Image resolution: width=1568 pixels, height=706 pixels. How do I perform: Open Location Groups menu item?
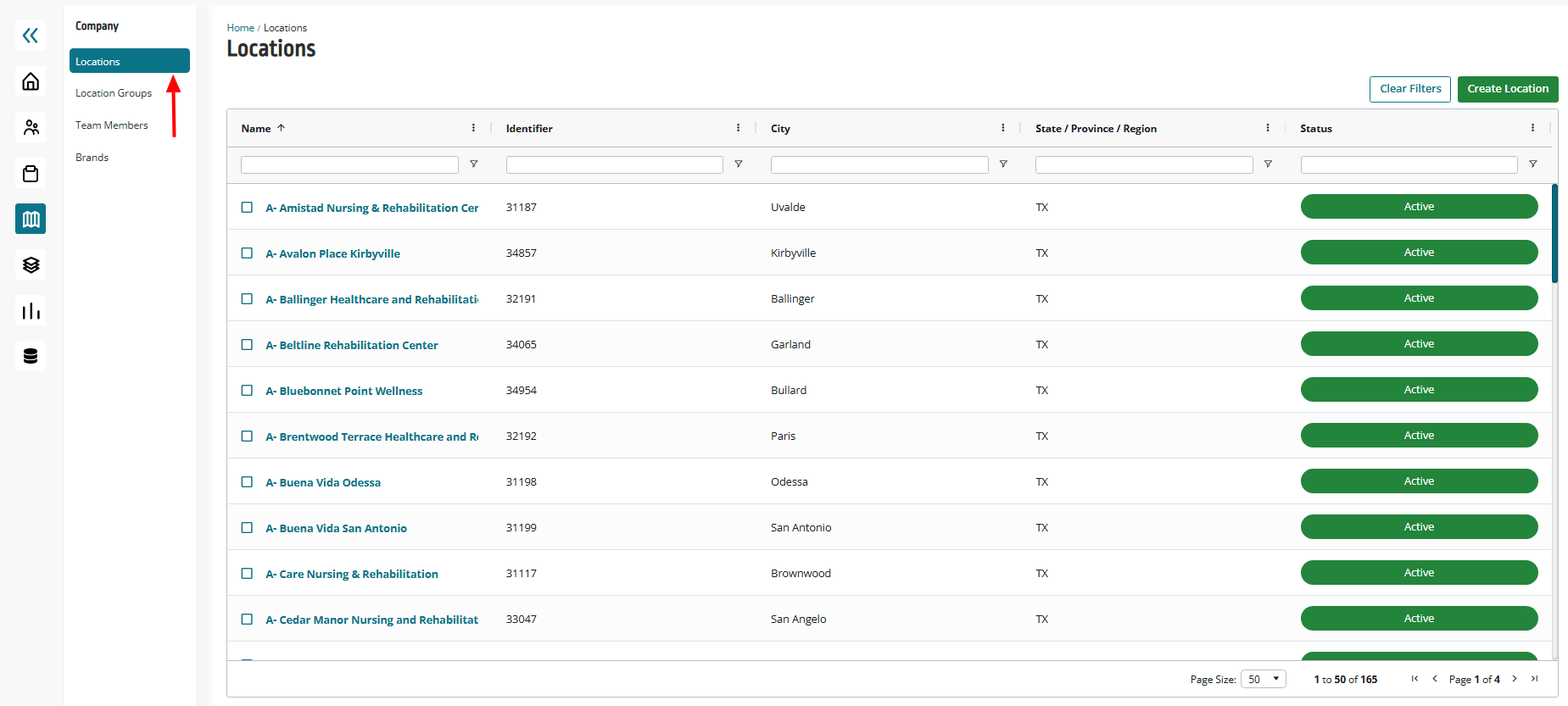(x=114, y=93)
